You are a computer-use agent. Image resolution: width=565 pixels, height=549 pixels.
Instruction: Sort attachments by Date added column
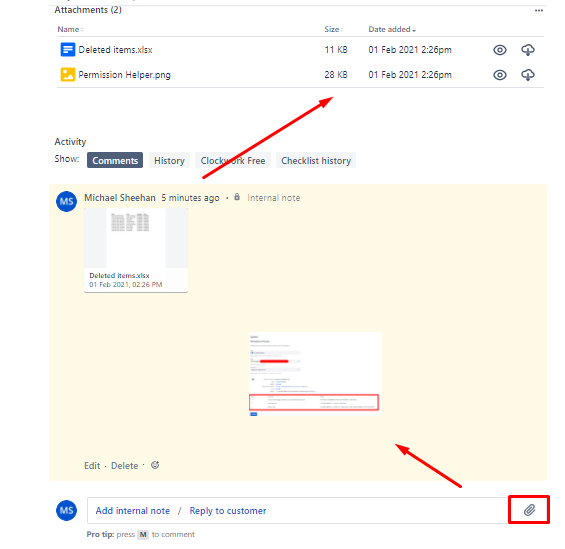click(392, 29)
